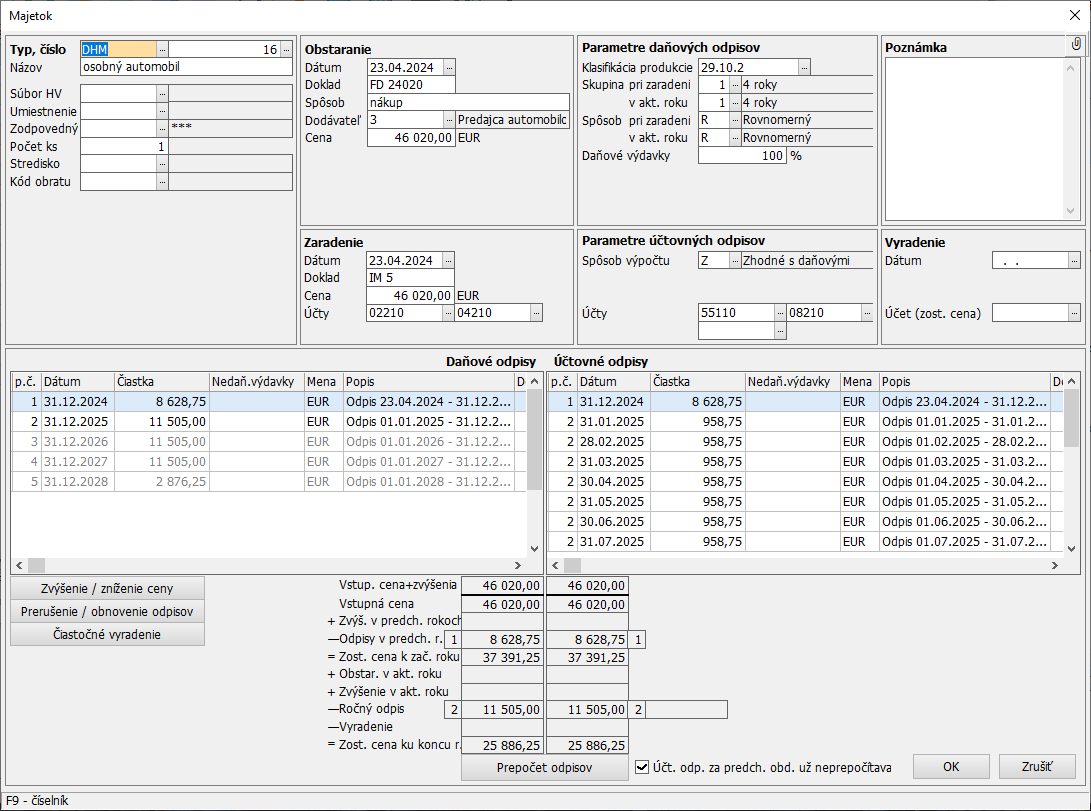Open lookup beside account 55110
Image resolution: width=1091 pixels, height=811 pixels.
point(780,313)
